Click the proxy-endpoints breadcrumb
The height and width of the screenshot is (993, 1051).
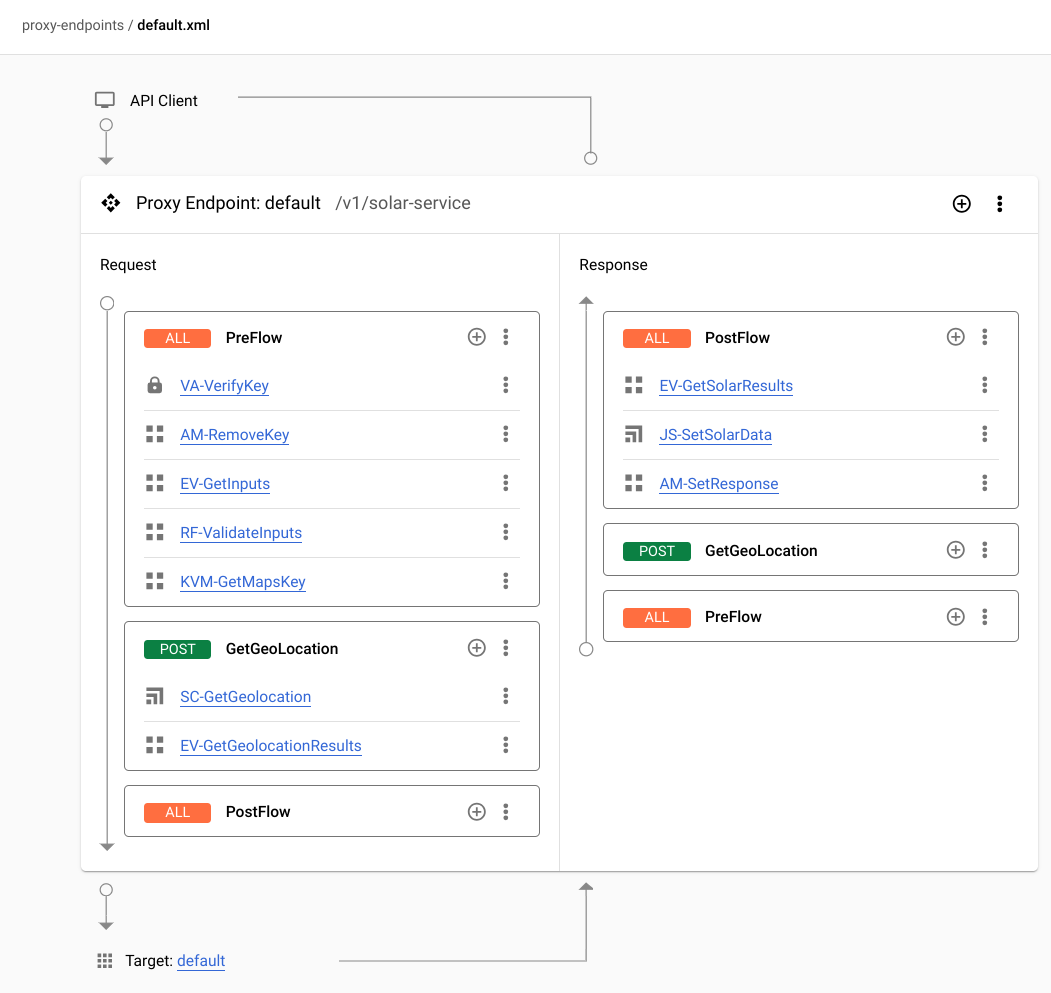(73, 25)
